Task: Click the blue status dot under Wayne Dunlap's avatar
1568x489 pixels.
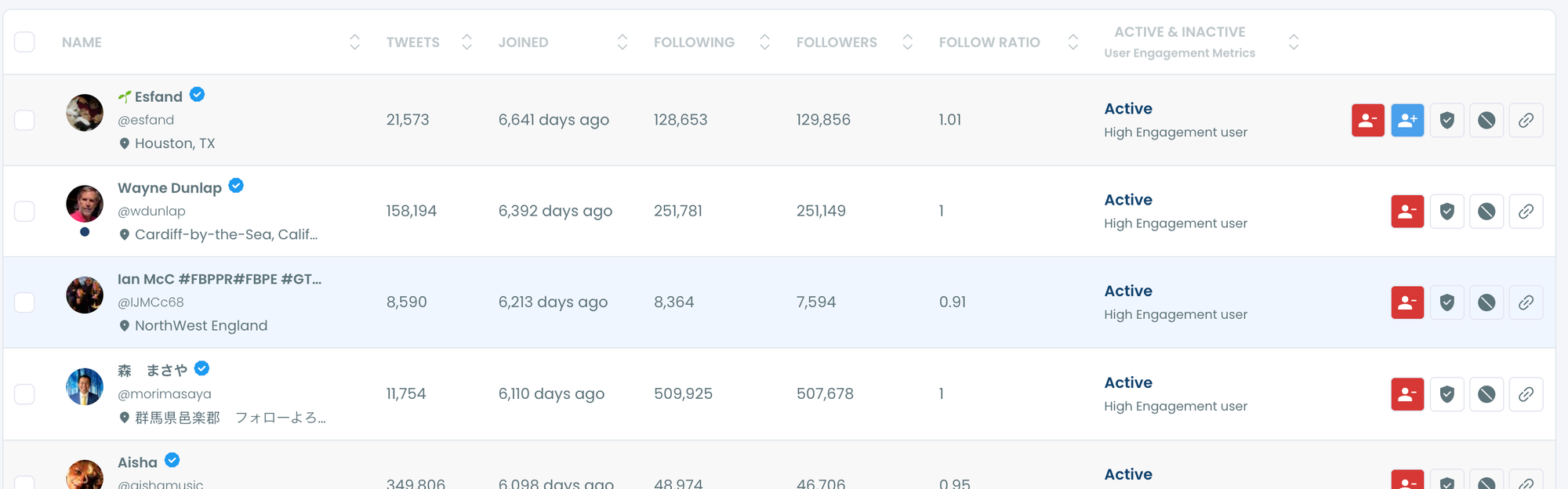Action: tap(84, 232)
